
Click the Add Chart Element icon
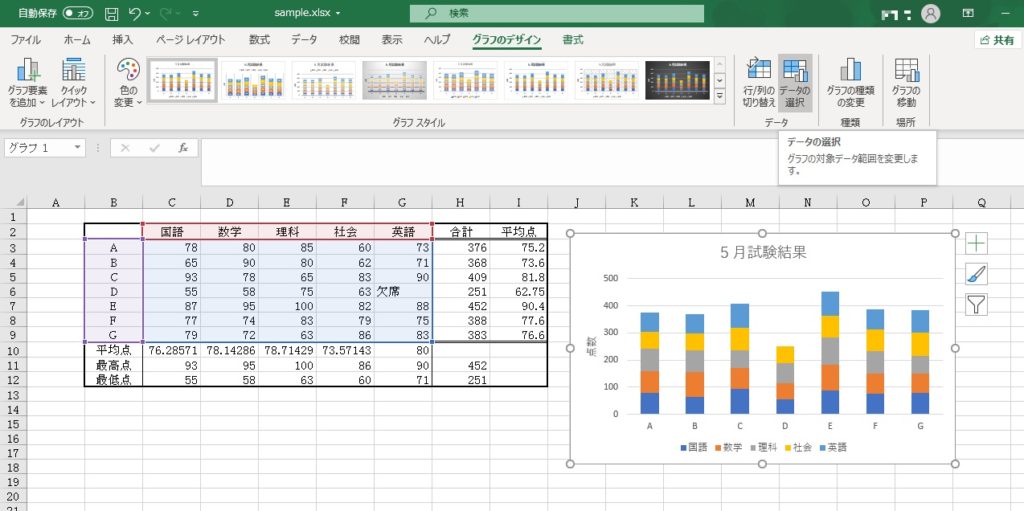(27, 72)
